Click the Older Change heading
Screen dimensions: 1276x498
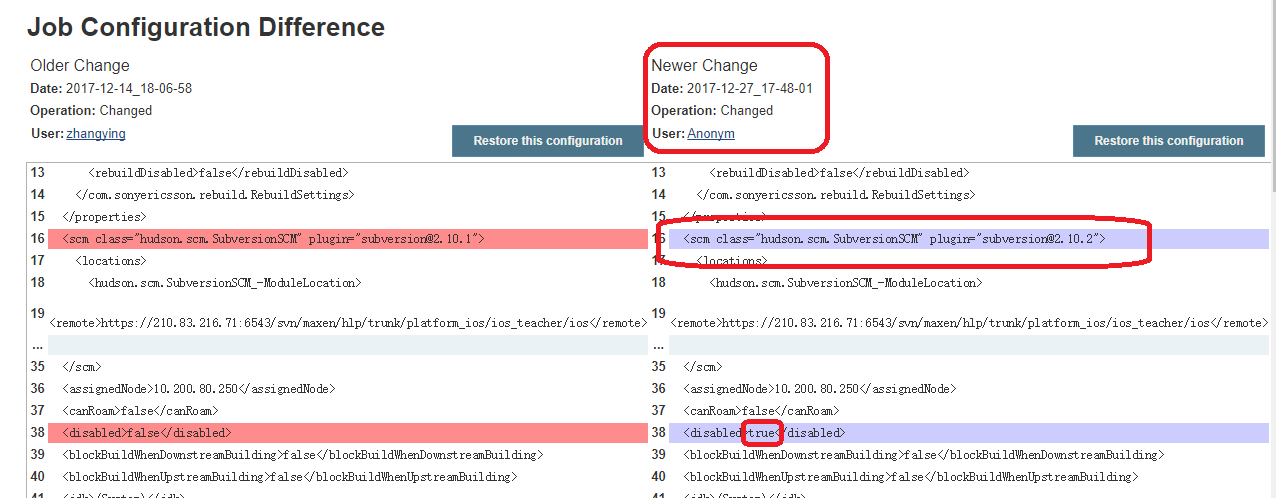coord(80,65)
